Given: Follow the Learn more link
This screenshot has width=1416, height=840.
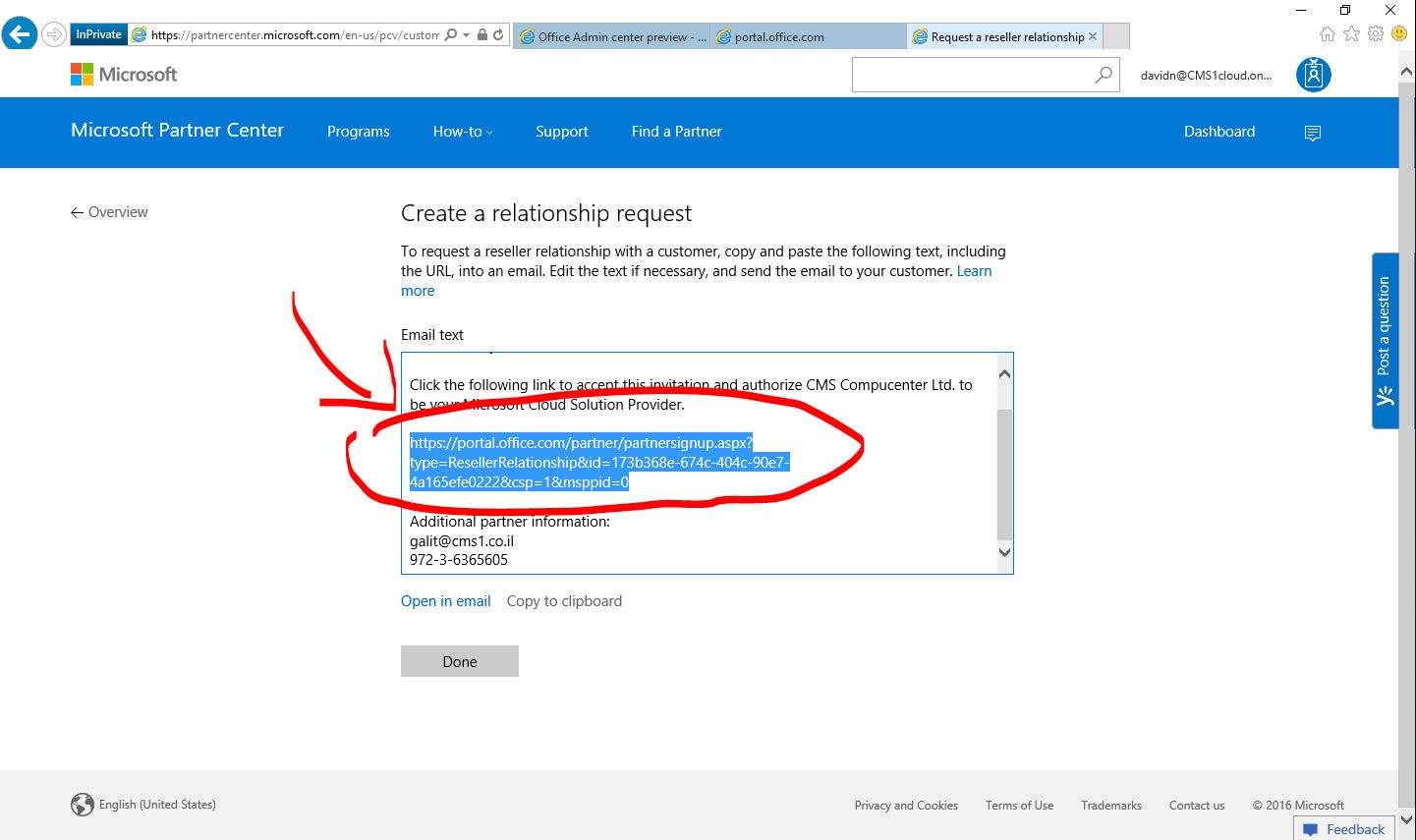Looking at the screenshot, I should [x=974, y=271].
